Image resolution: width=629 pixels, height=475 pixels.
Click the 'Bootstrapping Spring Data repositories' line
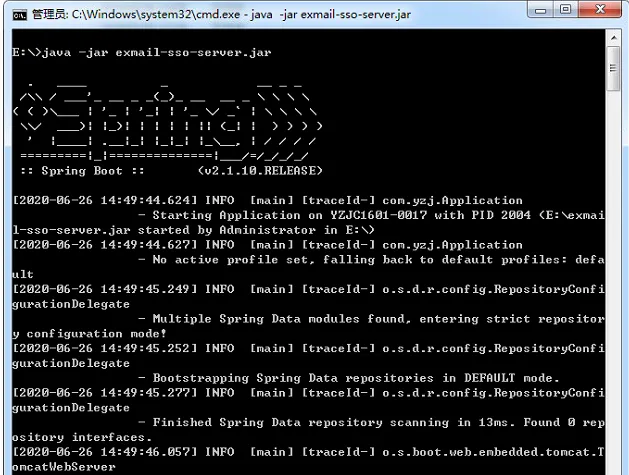point(349,378)
